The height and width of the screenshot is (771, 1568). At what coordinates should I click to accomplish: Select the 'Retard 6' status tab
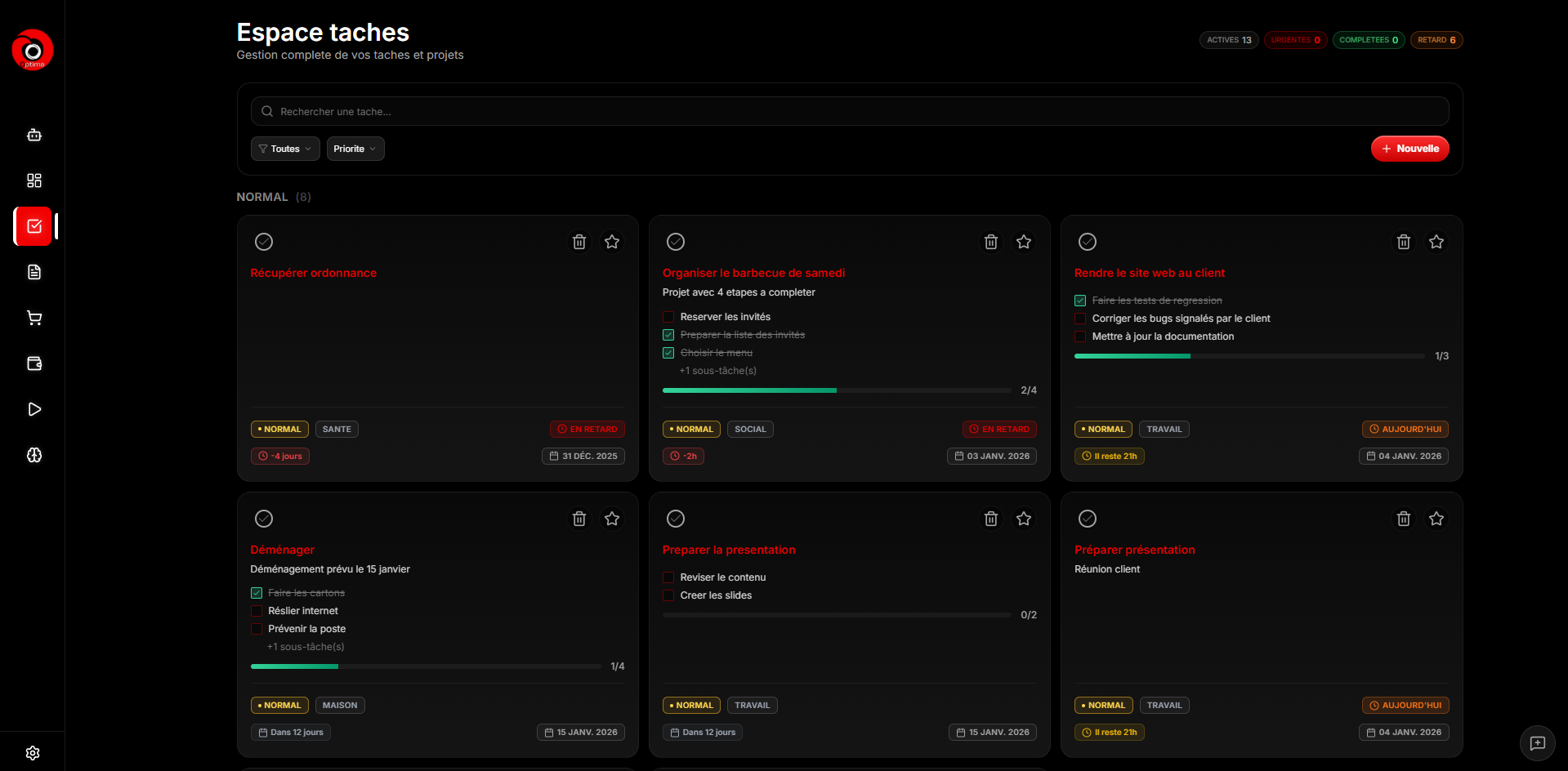click(x=1436, y=40)
